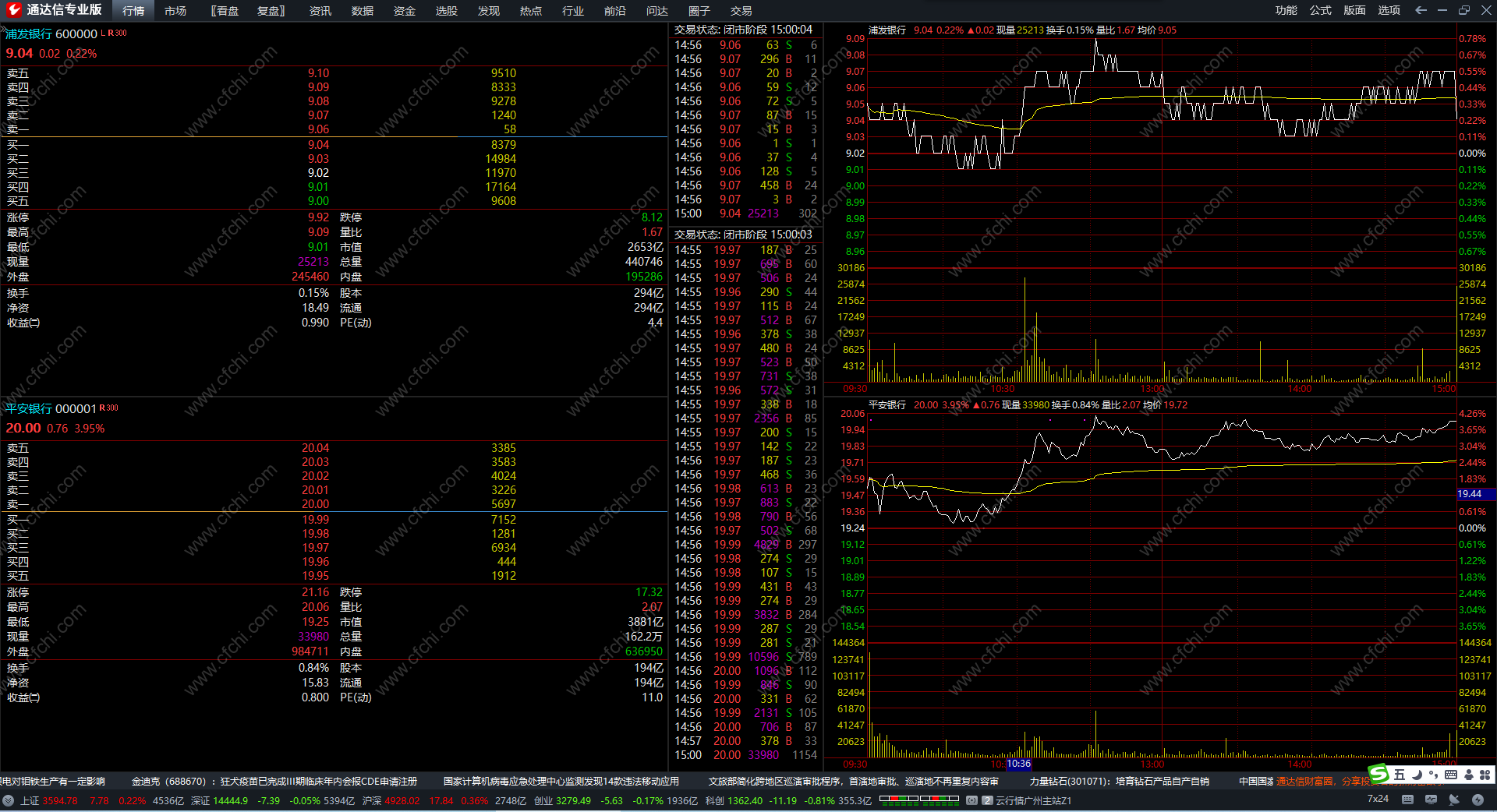Click 平安银行 卖一 price 20.00
This screenshot has height=812, width=1497.
pos(315,504)
